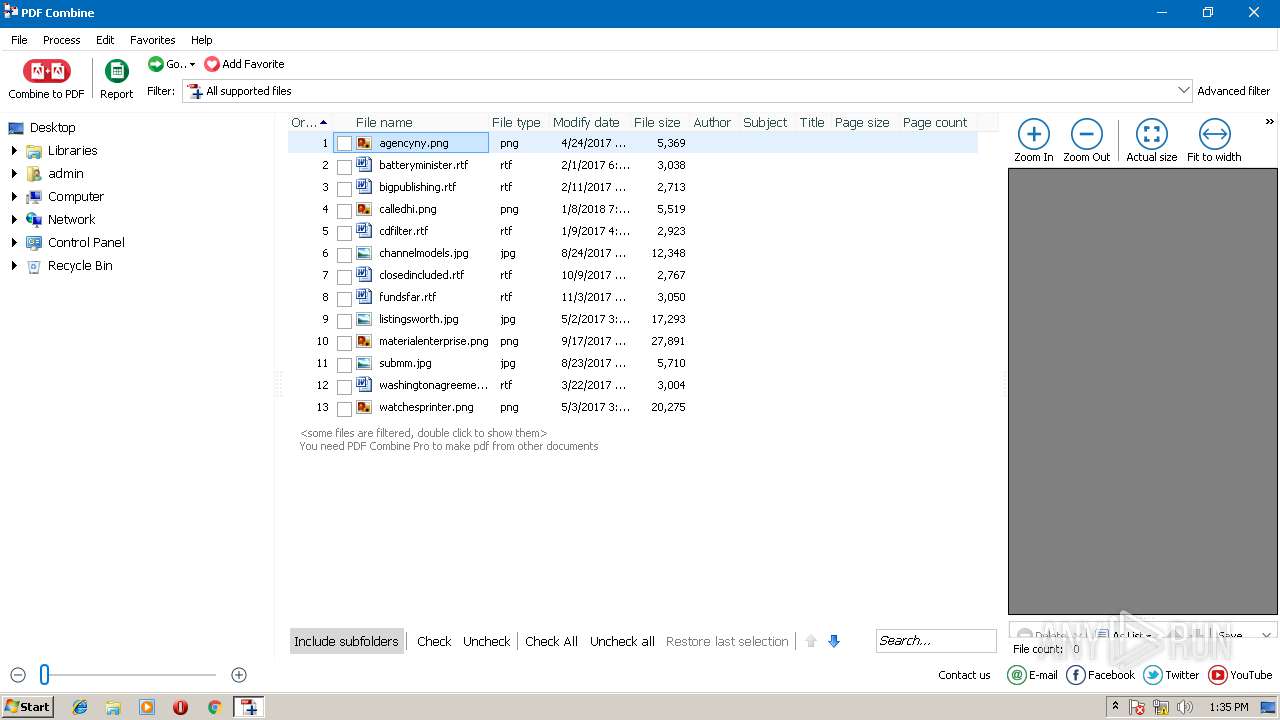The width and height of the screenshot is (1280, 720).
Task: Open the Go dropdown arrow
Action: pyautogui.click(x=192, y=65)
